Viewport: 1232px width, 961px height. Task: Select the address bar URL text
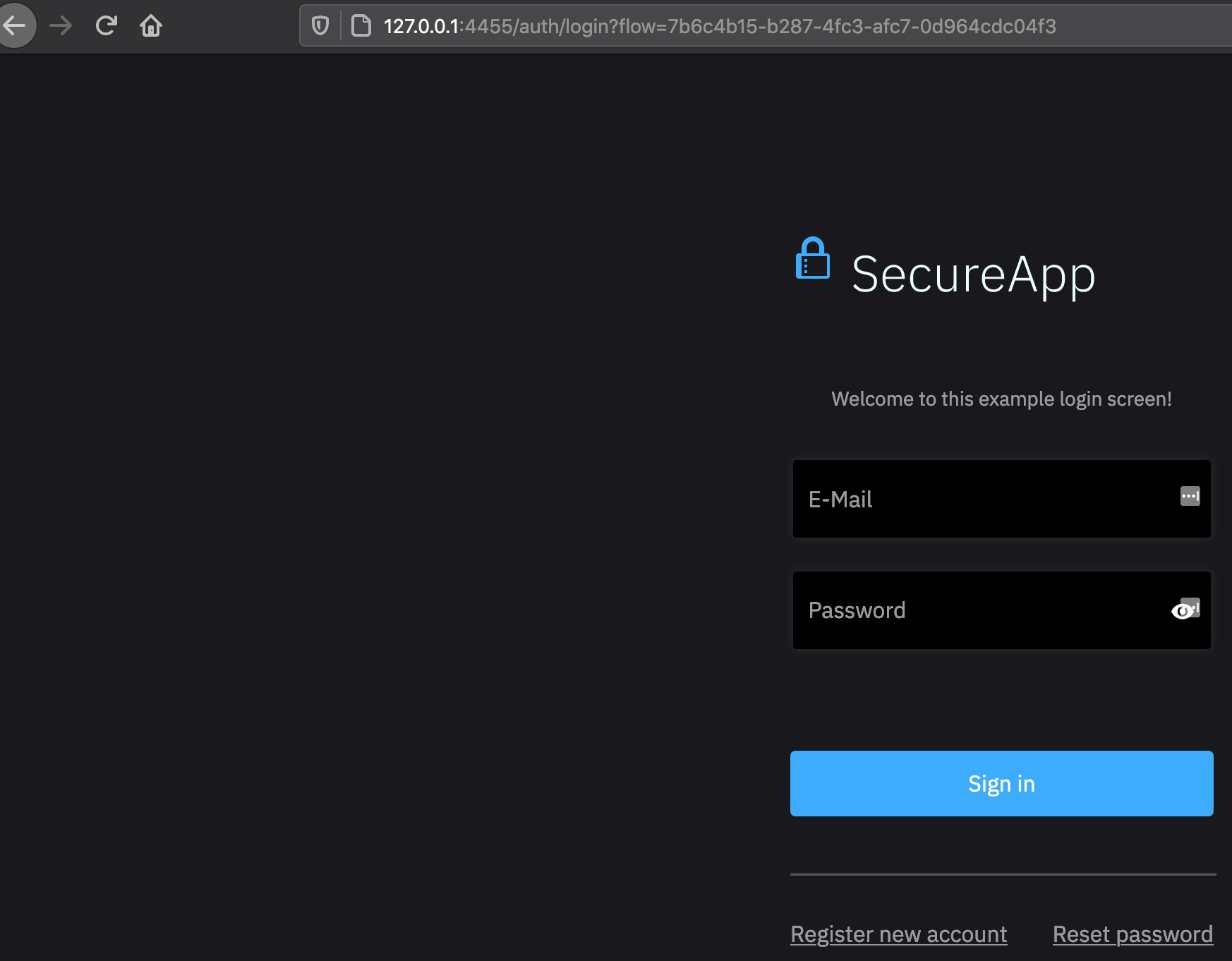(720, 26)
